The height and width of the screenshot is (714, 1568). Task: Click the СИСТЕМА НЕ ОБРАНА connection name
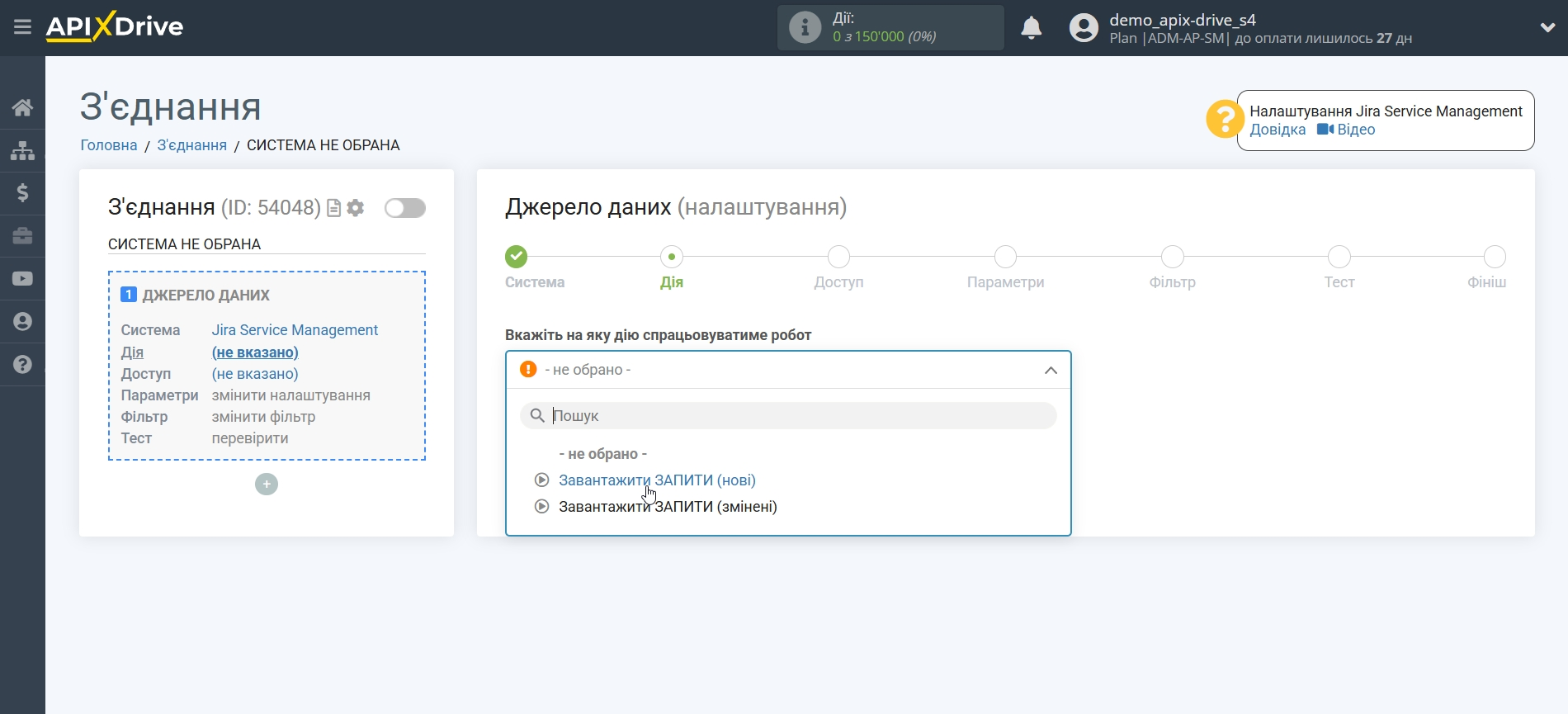pos(185,244)
